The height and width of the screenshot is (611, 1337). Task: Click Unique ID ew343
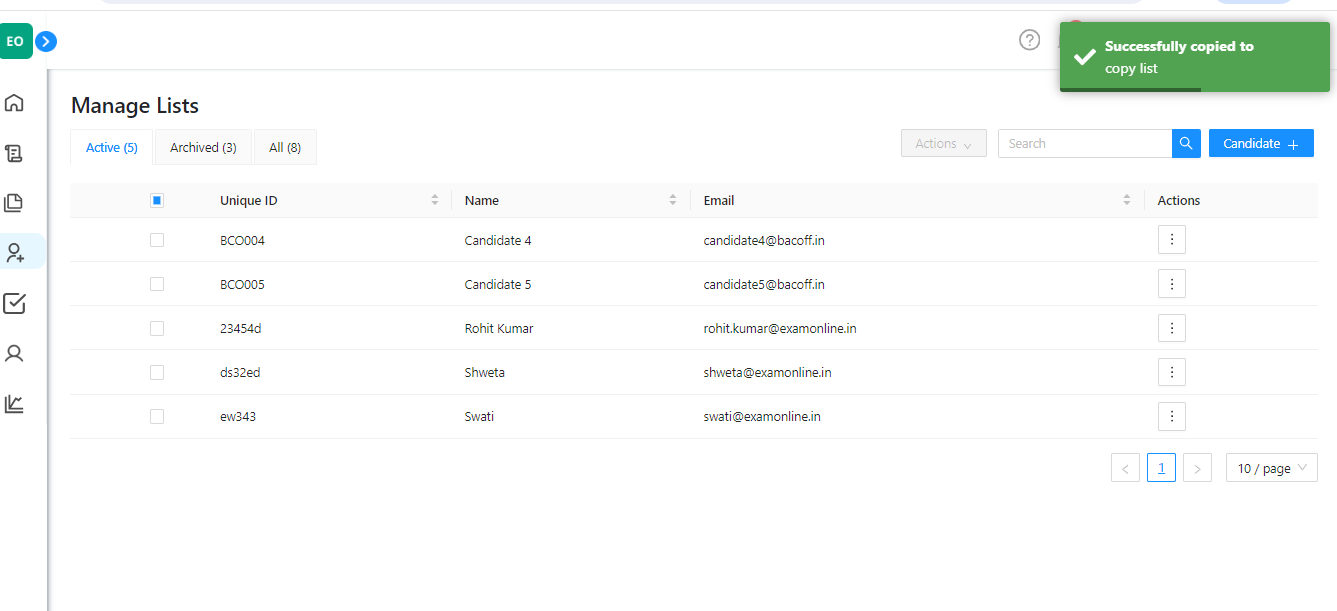point(238,416)
